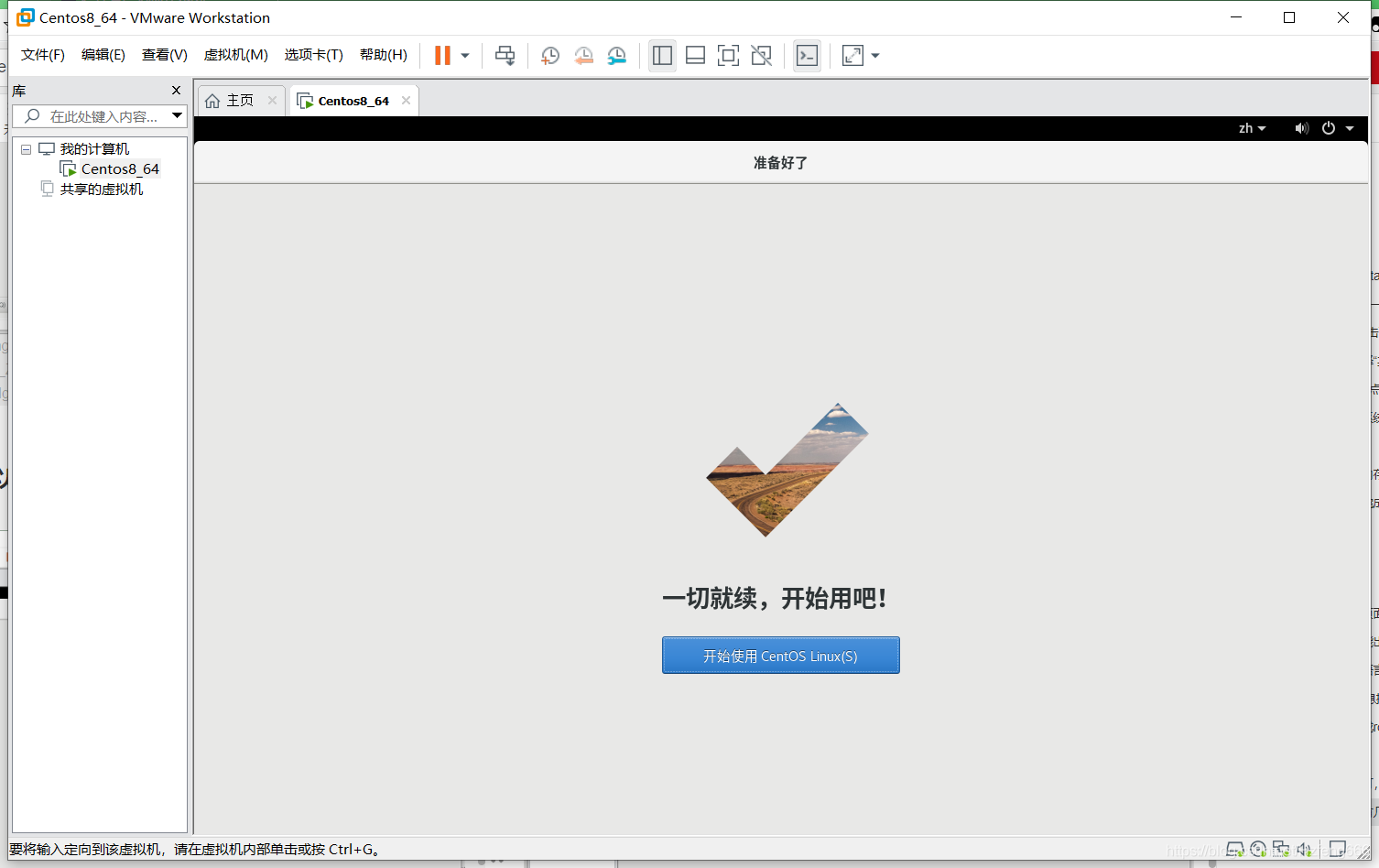
Task: Open the 查看(V) menu
Action: 165,55
